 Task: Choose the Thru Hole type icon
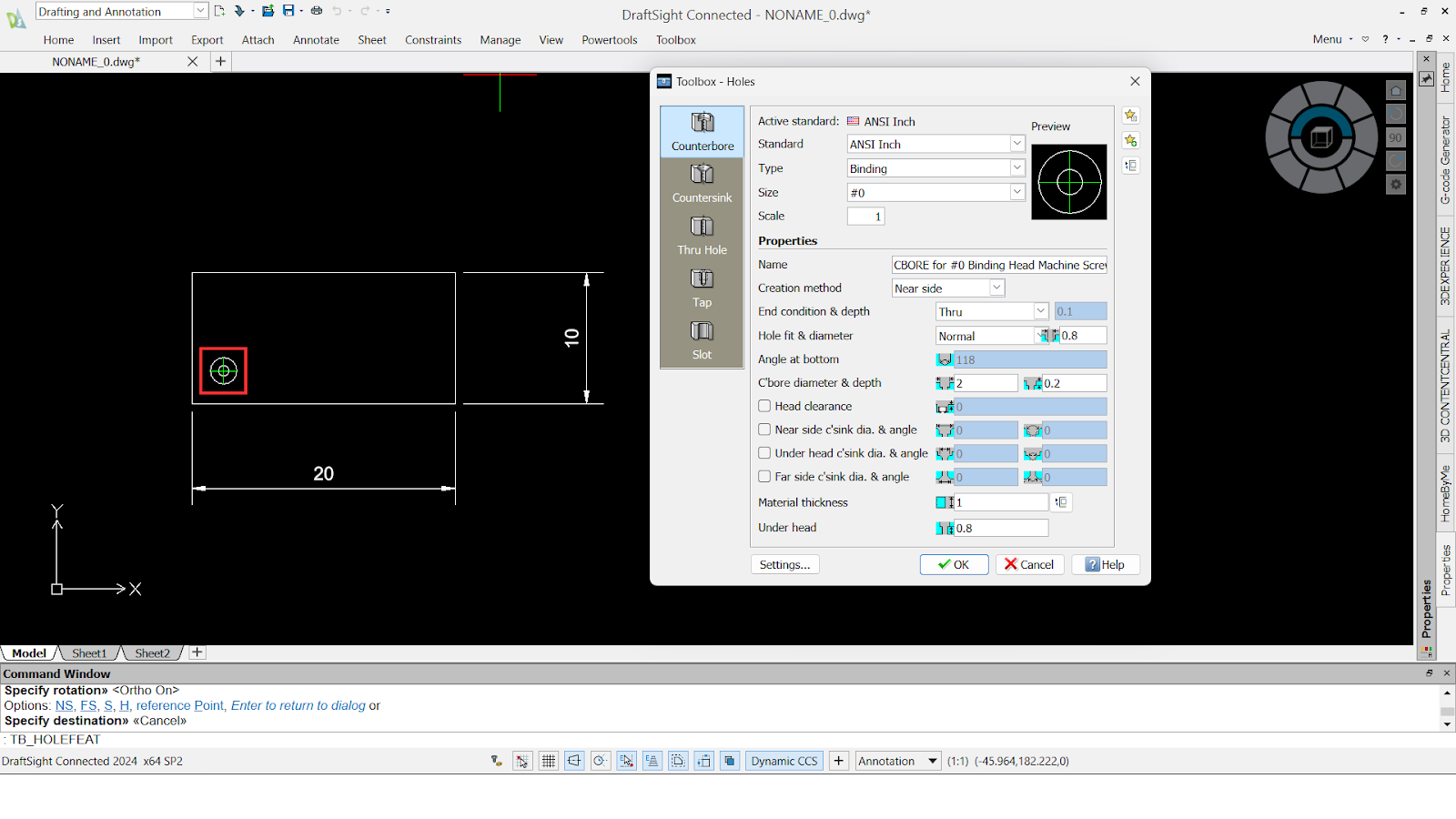(x=702, y=237)
